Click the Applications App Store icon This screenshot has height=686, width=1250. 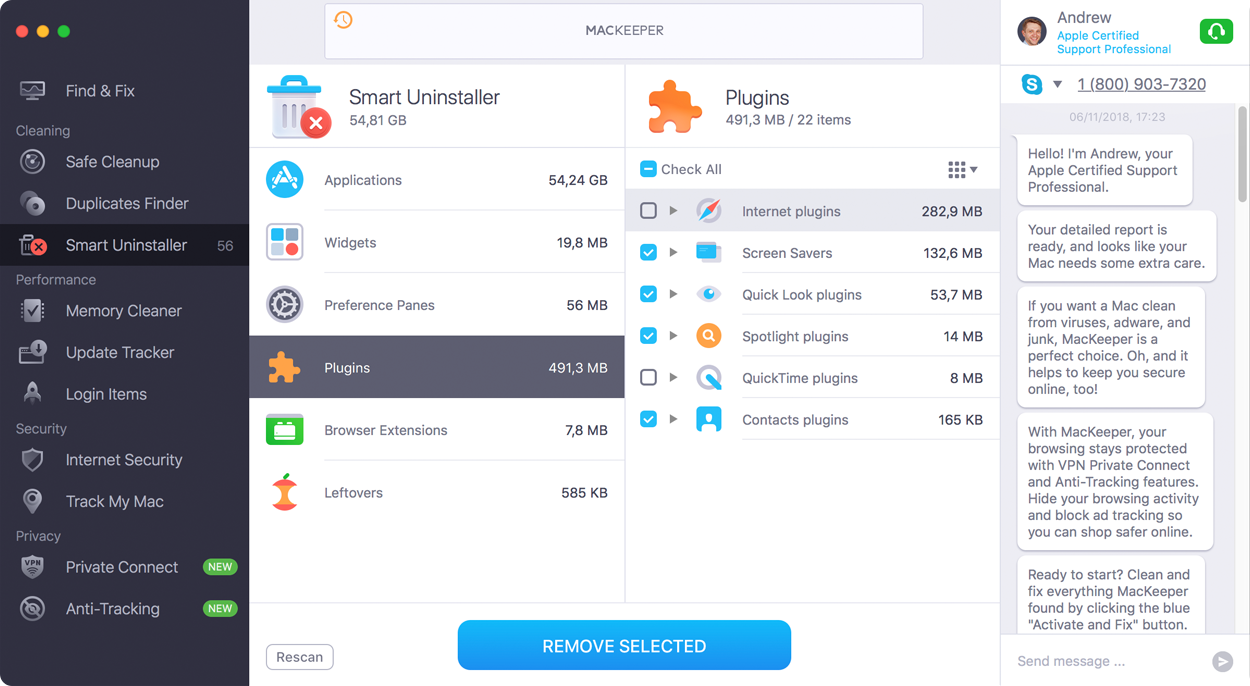point(285,180)
